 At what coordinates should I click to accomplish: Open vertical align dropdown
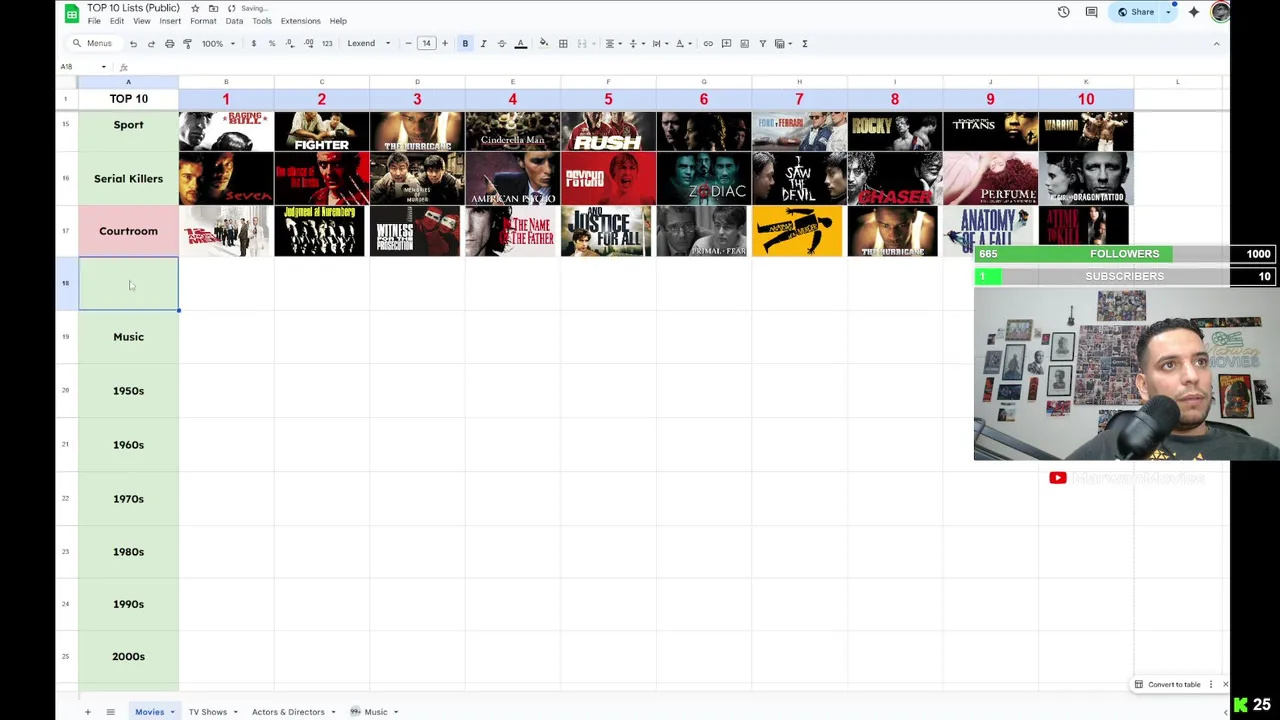[635, 43]
